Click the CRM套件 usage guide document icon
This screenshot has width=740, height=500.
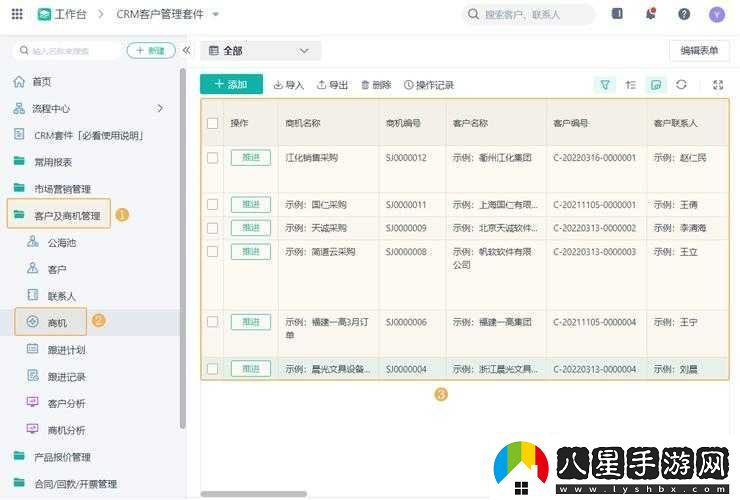click(x=19, y=135)
